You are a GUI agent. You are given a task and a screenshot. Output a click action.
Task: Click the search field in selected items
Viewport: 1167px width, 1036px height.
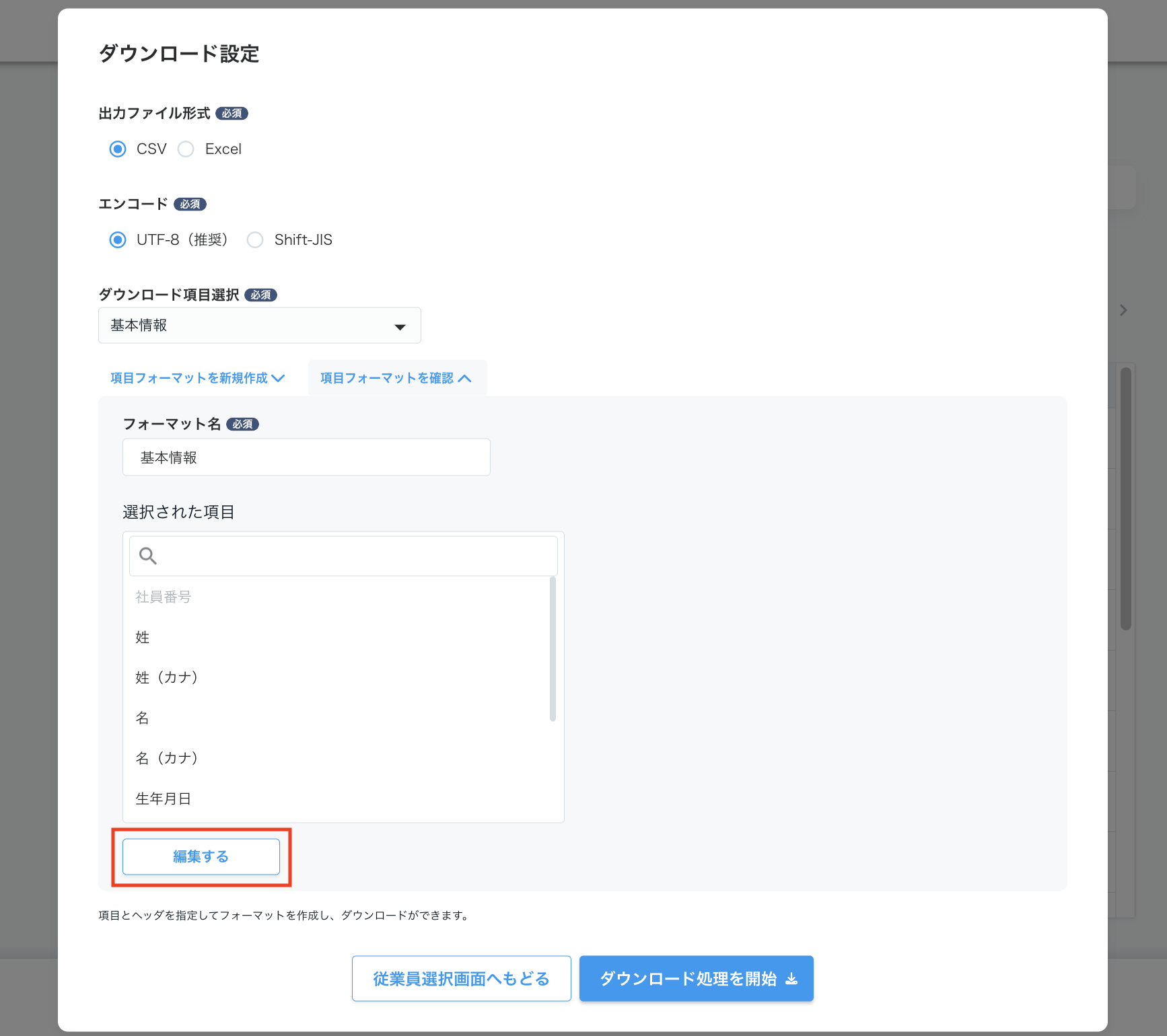tap(343, 556)
